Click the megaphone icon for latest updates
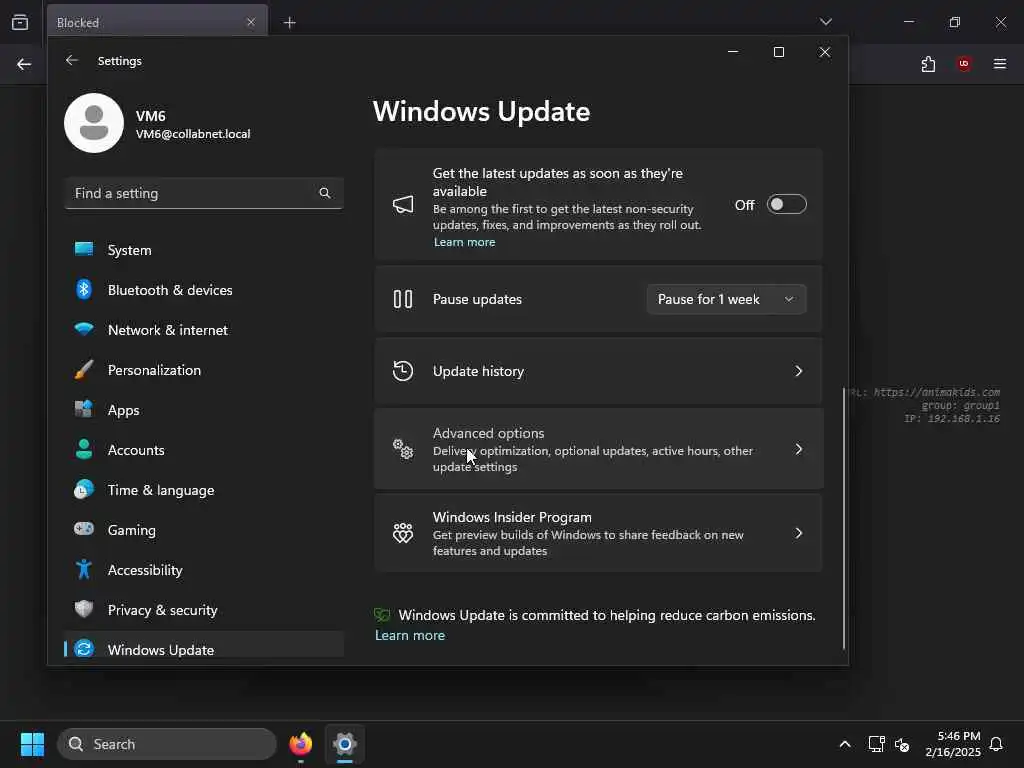 [x=403, y=205]
